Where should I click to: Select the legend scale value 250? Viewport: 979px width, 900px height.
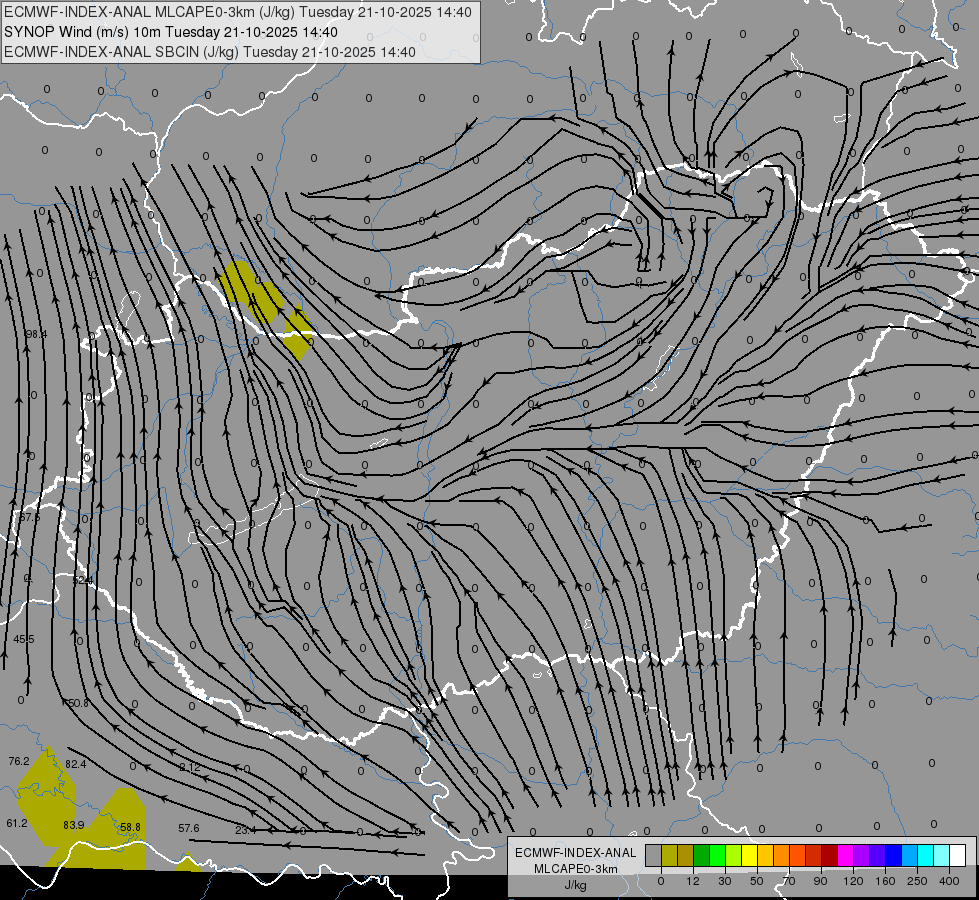[917, 881]
